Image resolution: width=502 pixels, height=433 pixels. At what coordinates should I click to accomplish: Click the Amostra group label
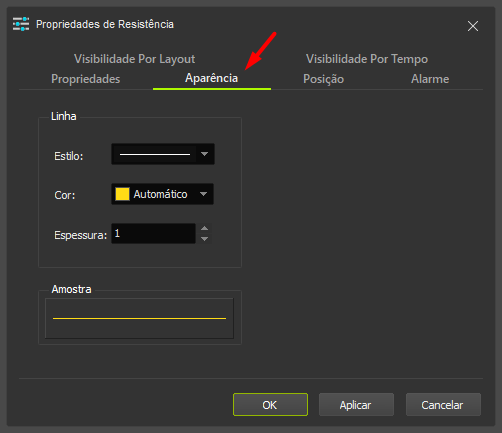click(x=71, y=289)
